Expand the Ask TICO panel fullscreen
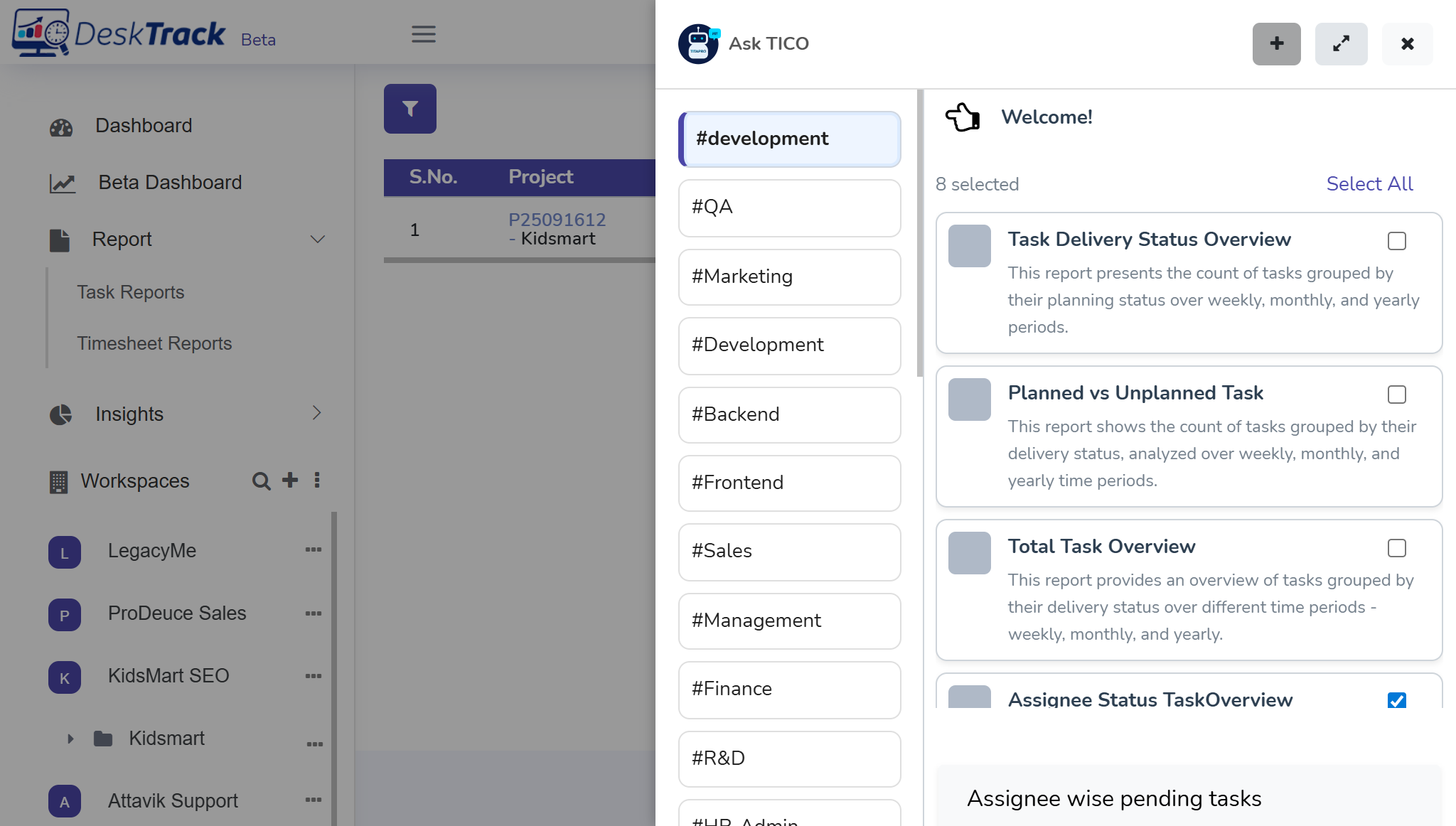This screenshot has width=1456, height=826. pos(1341,44)
